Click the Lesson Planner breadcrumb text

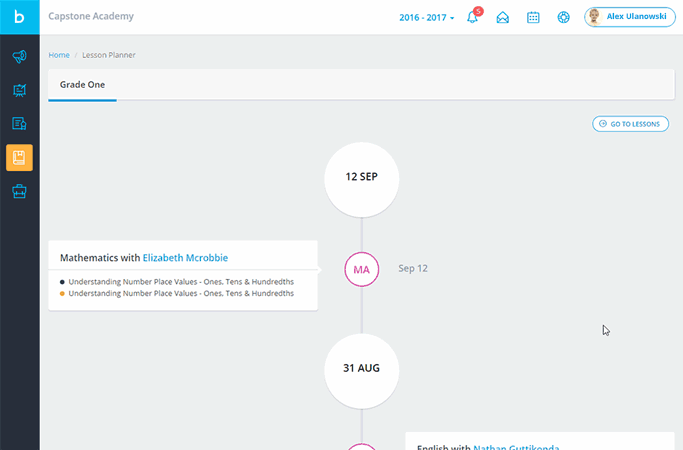pos(109,55)
